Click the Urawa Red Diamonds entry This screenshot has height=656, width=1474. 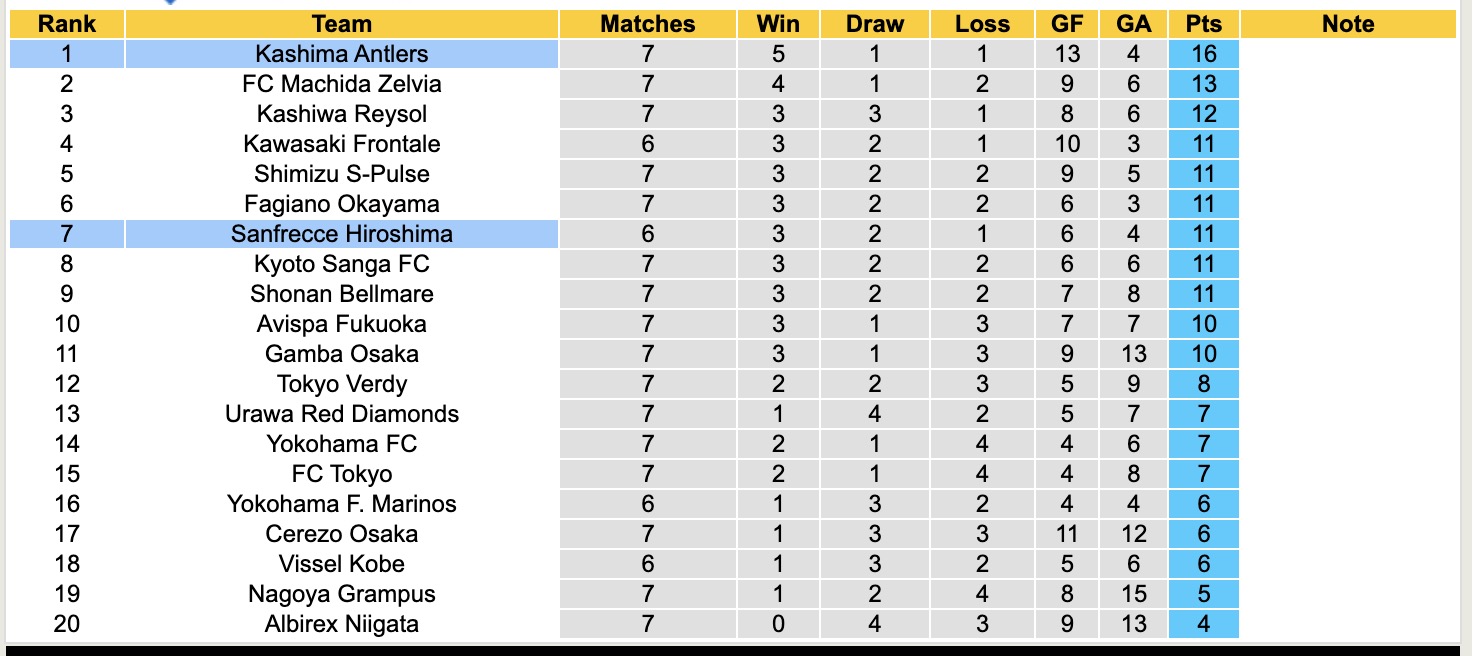(341, 414)
